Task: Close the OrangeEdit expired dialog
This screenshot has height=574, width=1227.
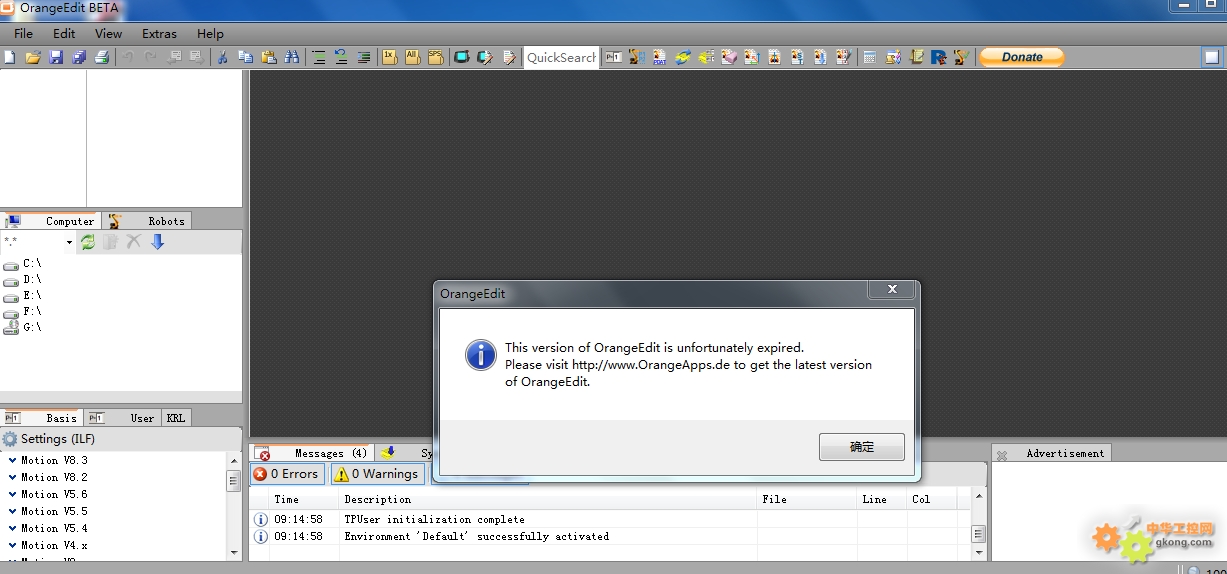Action: click(892, 291)
